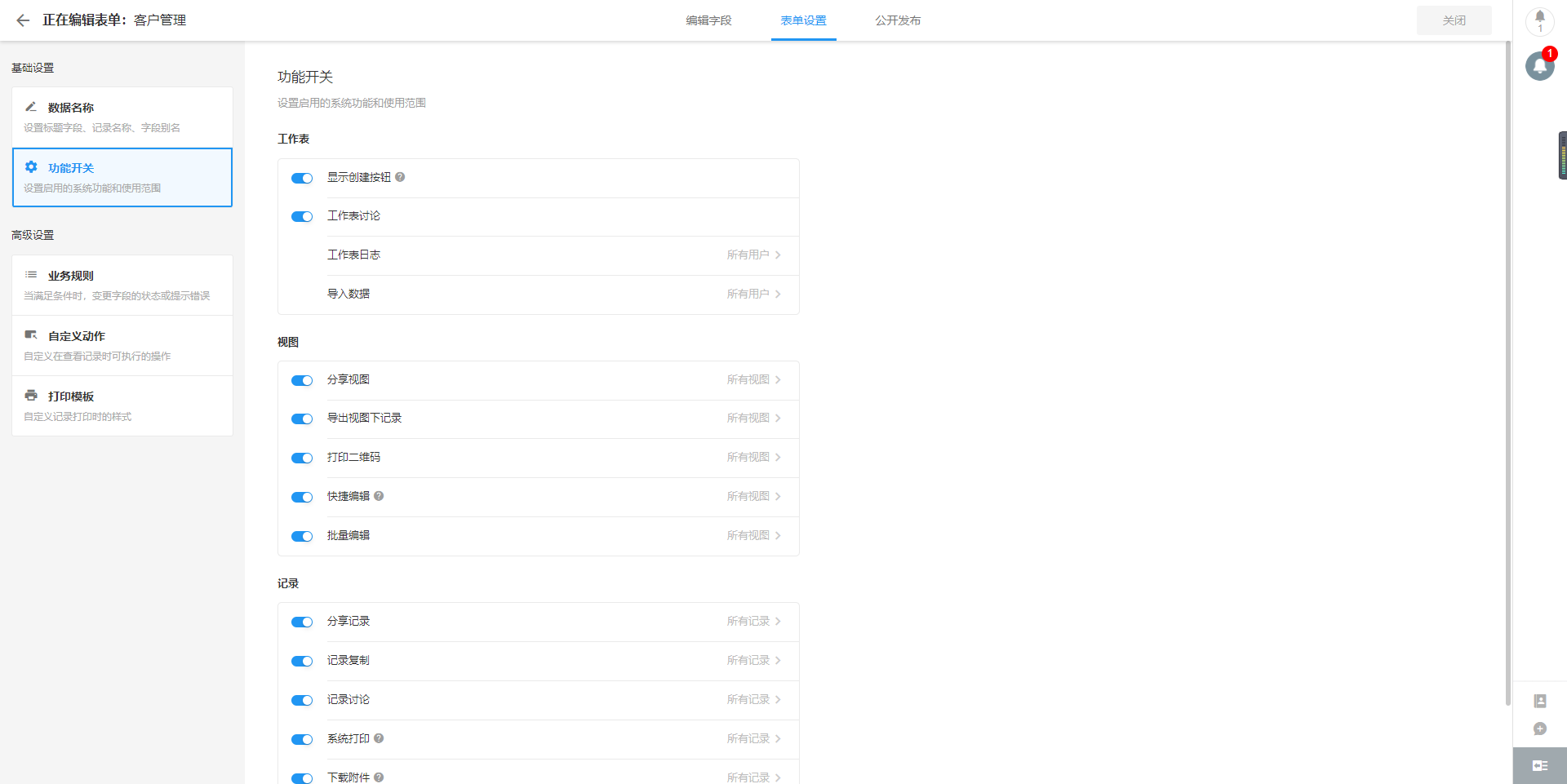Viewport: 1567px width, 784px height.
Task: Open 所有记录 scope for 系统打印
Action: pos(754,738)
